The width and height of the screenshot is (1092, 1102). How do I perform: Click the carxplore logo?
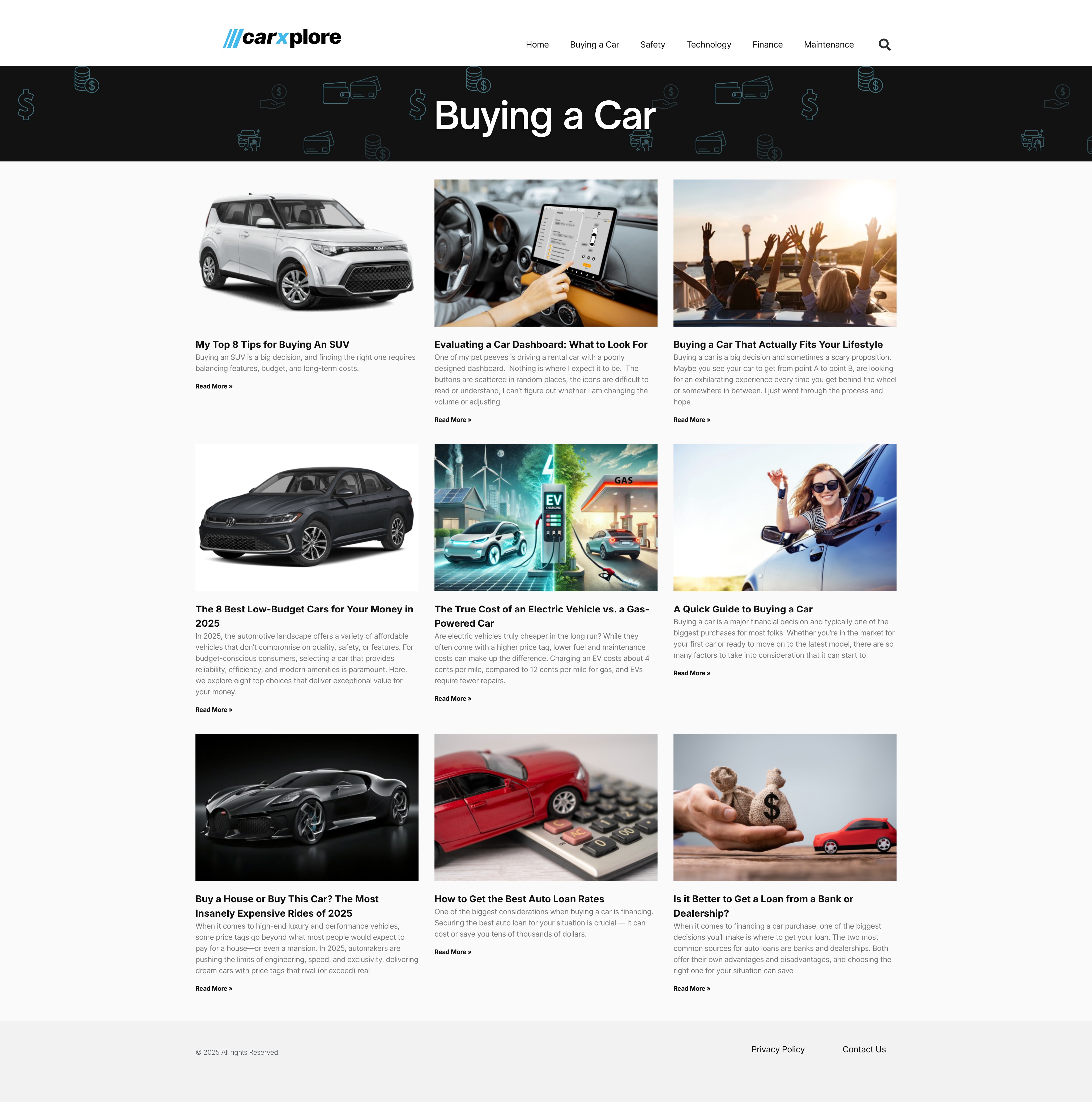click(x=282, y=36)
